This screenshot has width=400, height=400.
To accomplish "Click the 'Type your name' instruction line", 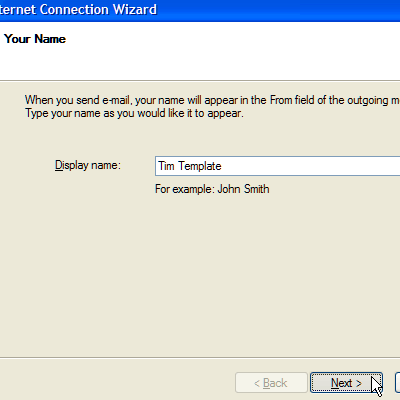I will click(134, 113).
